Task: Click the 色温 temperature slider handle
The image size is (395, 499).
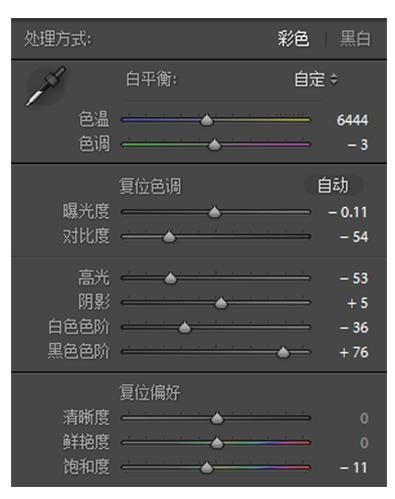Action: pyautogui.click(x=207, y=120)
